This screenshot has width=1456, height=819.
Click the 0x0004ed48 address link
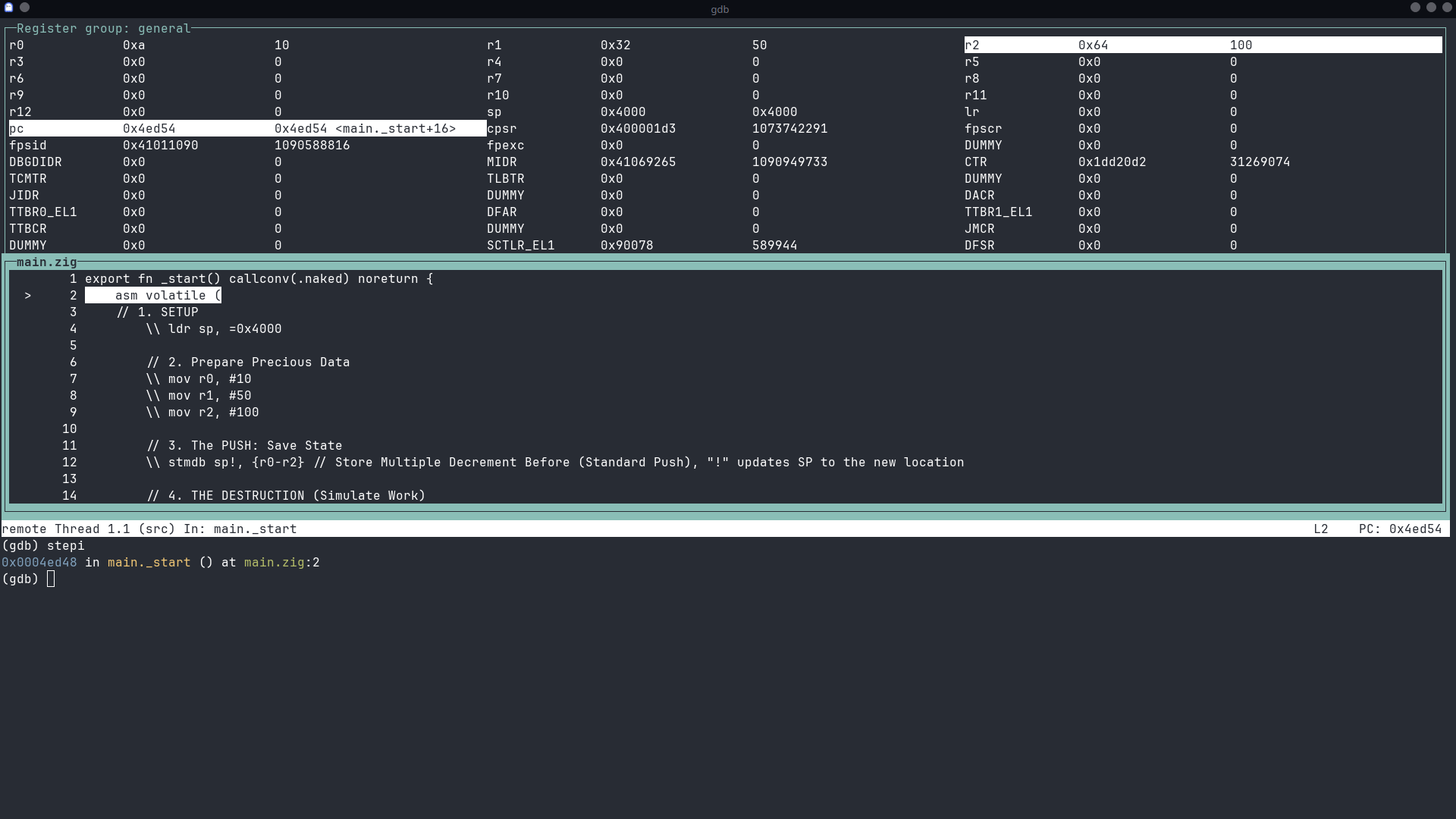[39, 562]
